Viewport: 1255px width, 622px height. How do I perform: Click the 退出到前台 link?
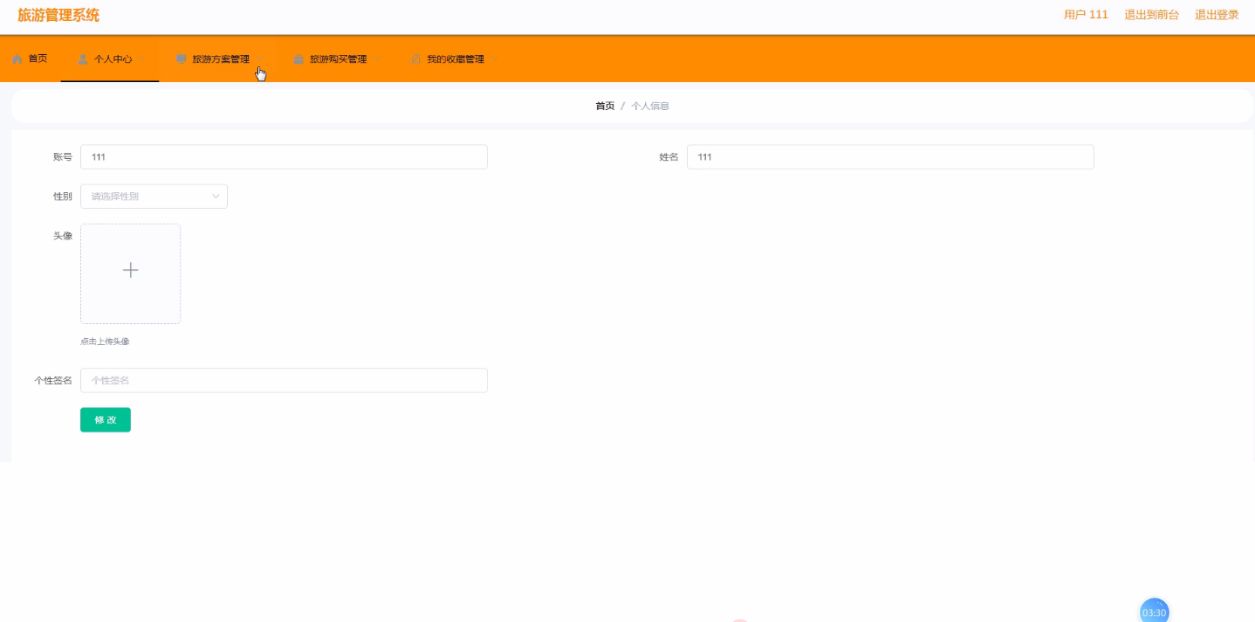point(1151,14)
